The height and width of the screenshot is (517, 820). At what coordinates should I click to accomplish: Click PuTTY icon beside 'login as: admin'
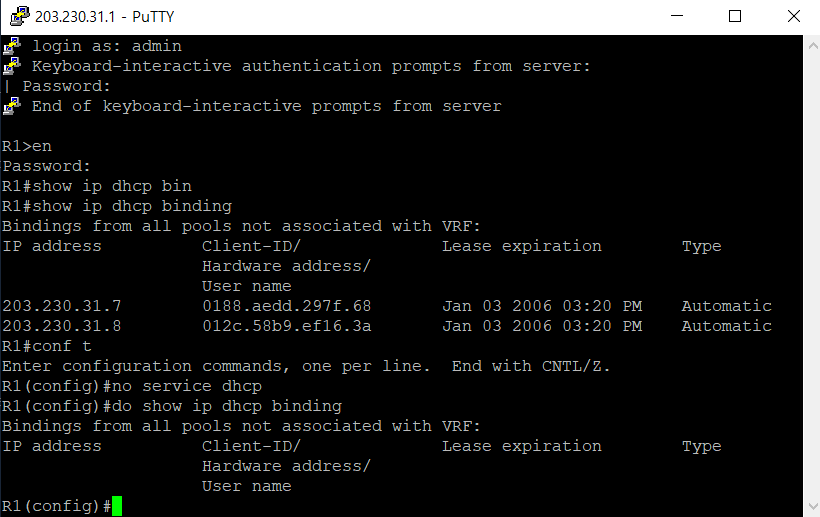[x=12, y=46]
